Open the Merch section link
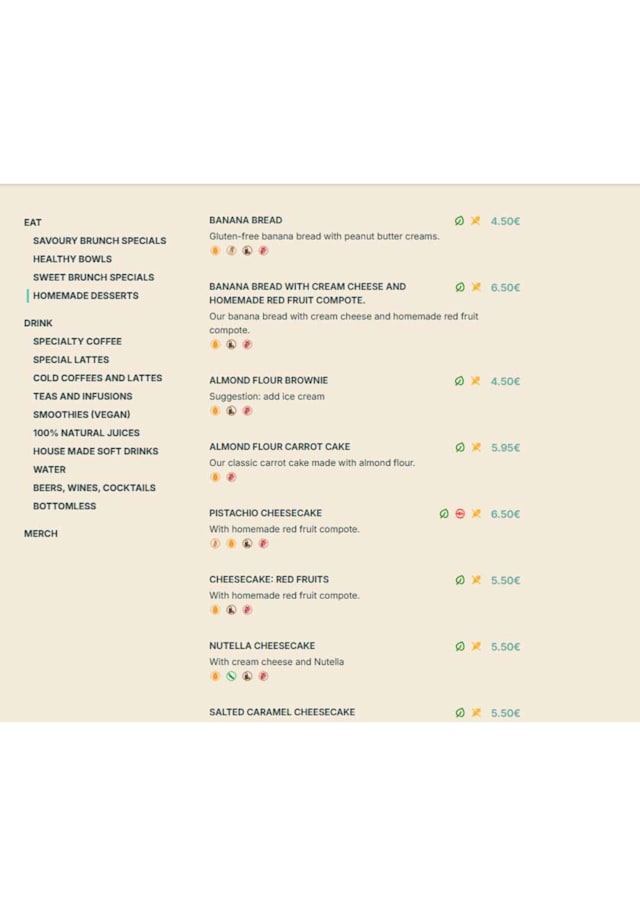Image resolution: width=640 pixels, height=906 pixels. pyautogui.click(x=41, y=534)
